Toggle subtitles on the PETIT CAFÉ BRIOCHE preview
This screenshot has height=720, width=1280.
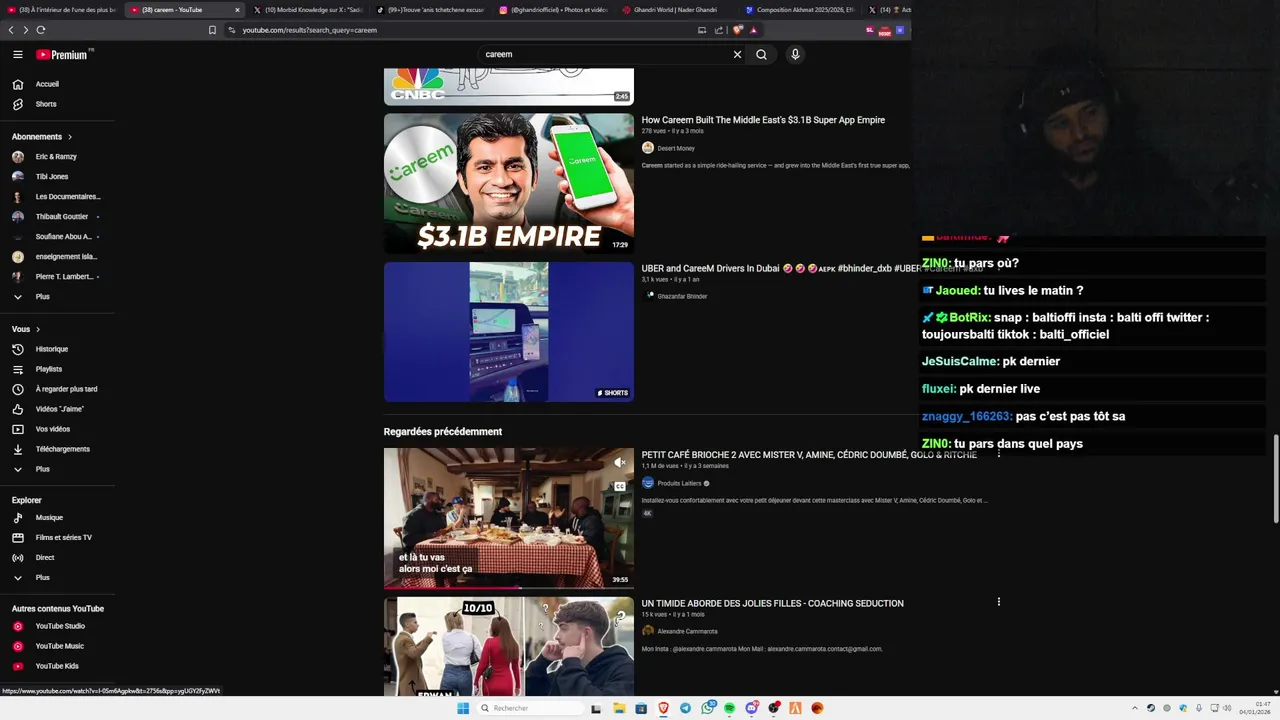620,487
